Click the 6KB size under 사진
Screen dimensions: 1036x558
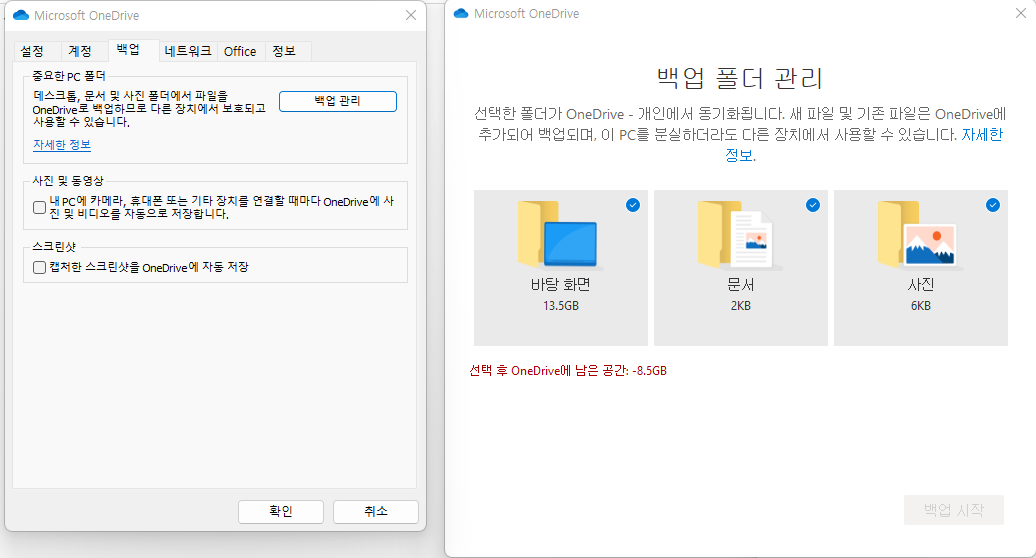(x=921, y=306)
